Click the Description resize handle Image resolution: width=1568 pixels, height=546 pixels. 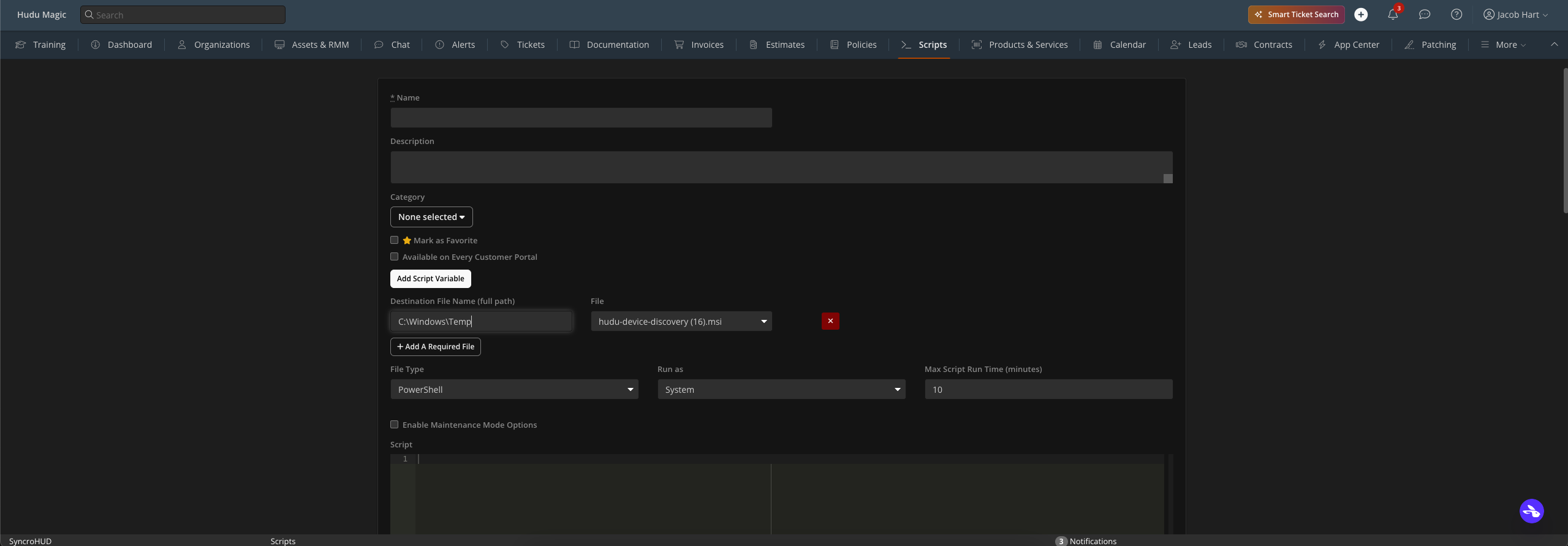pos(1168,178)
